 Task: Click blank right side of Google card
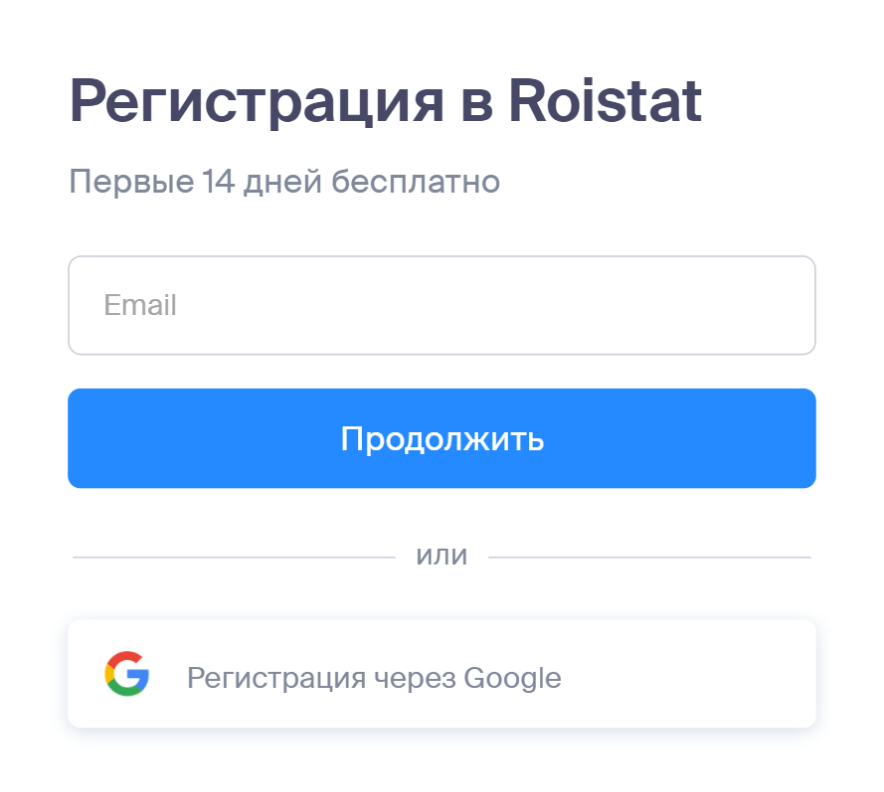click(688, 674)
